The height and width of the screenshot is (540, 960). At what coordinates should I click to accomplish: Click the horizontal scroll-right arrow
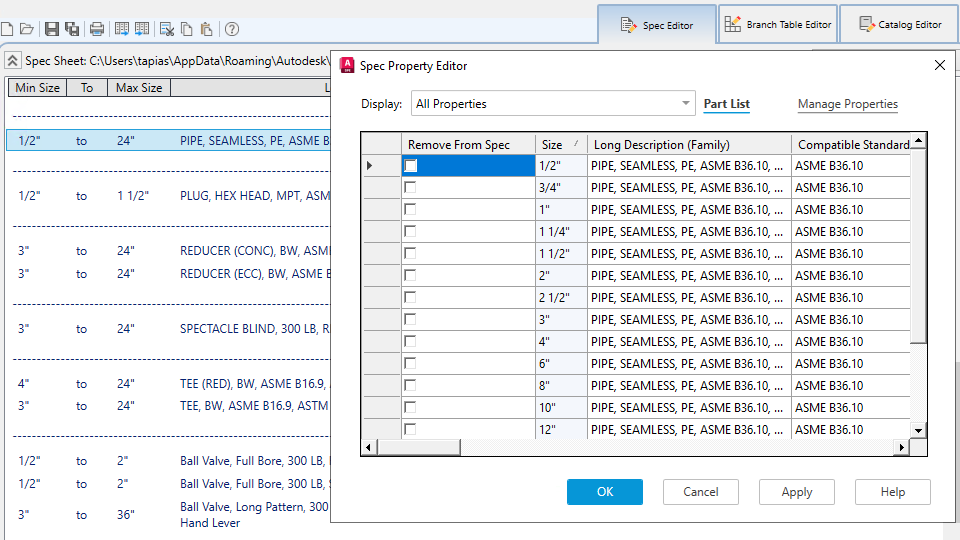coord(901,448)
